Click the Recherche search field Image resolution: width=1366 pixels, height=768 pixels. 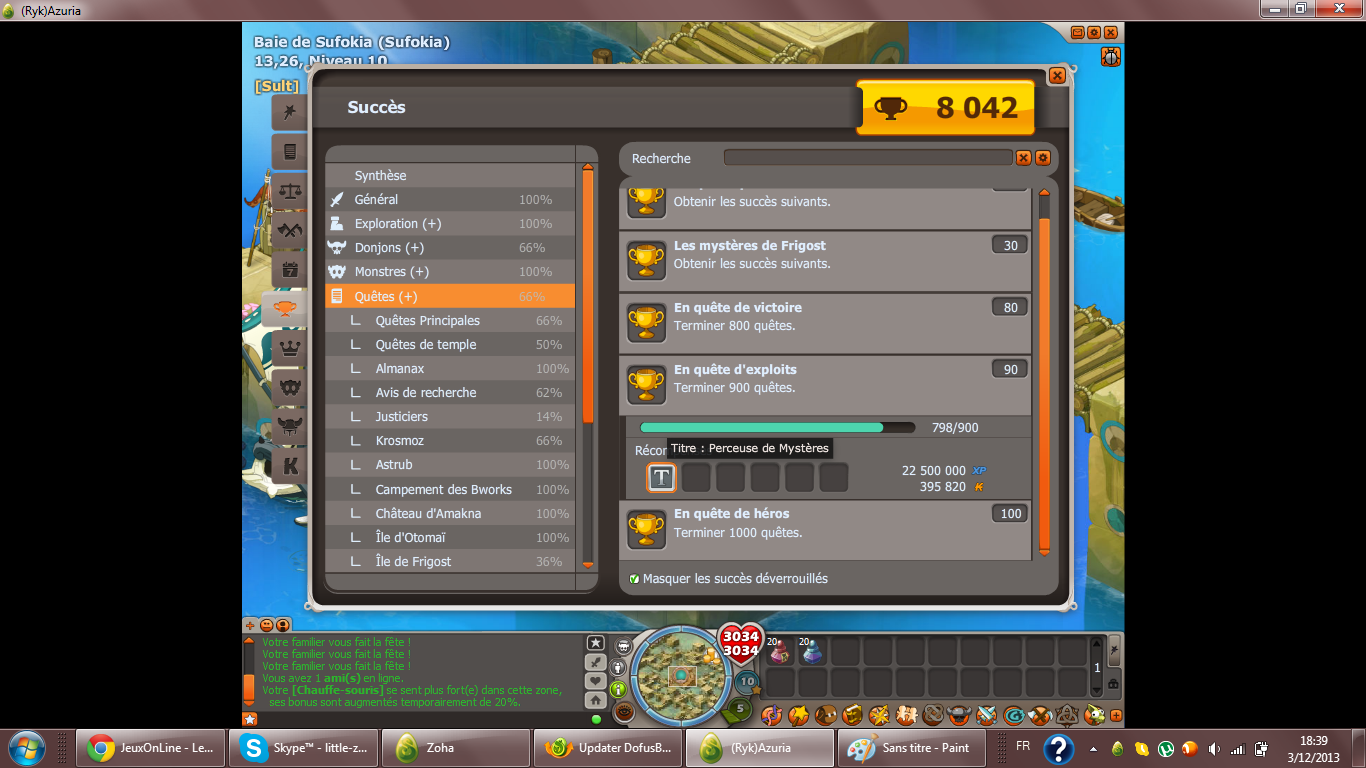tap(868, 158)
